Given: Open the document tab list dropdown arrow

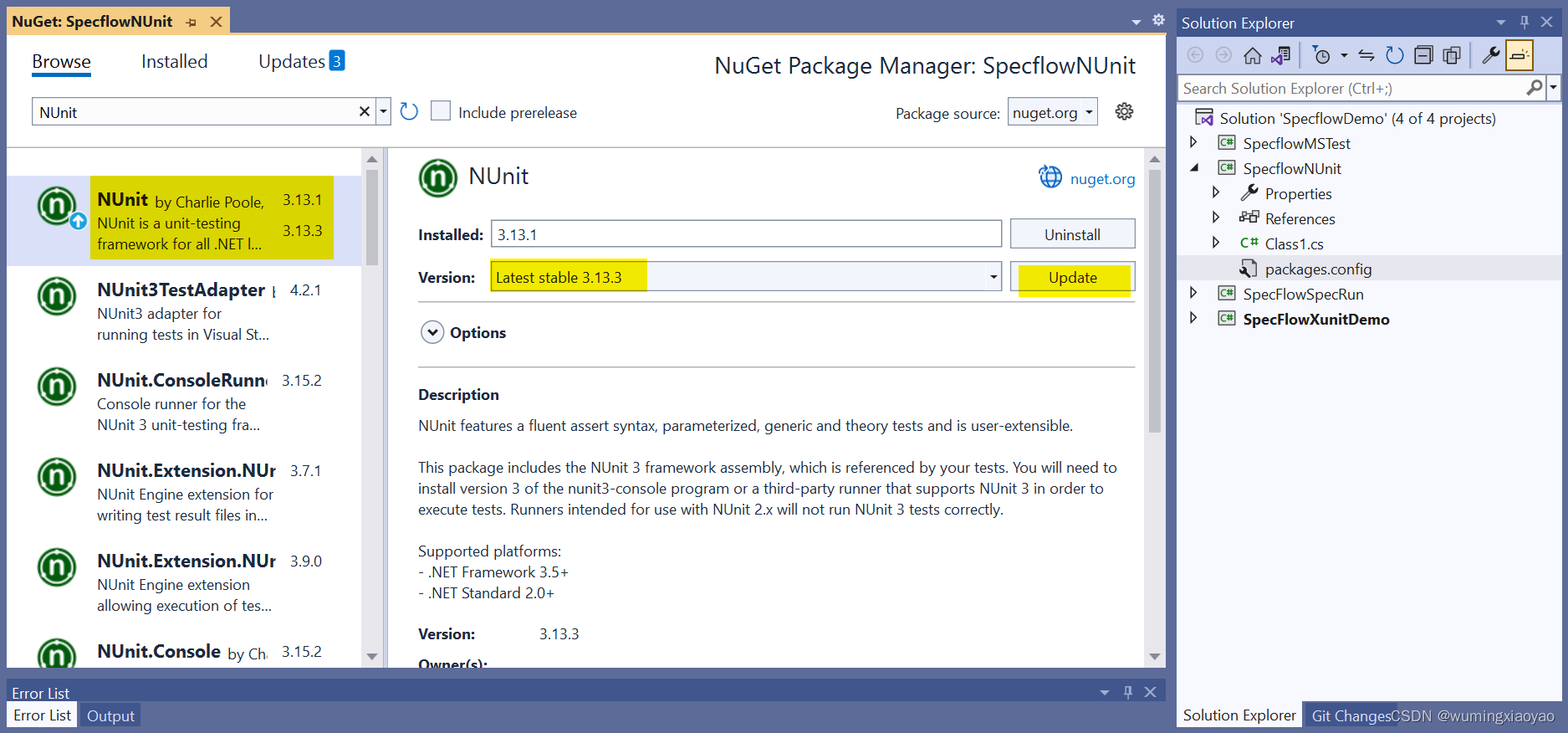Looking at the screenshot, I should click(1136, 22).
